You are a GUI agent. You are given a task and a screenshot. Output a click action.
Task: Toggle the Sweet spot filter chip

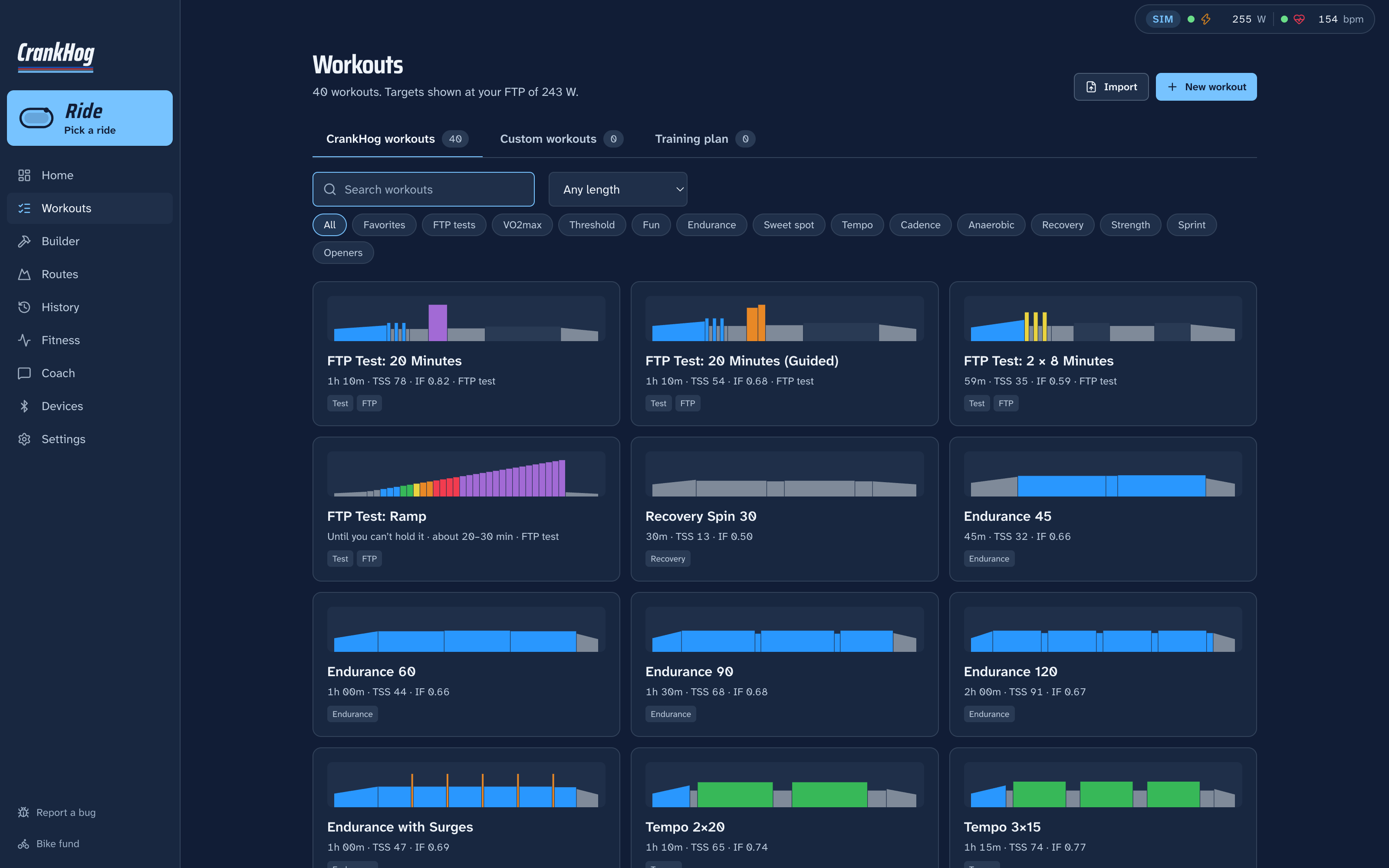point(789,225)
